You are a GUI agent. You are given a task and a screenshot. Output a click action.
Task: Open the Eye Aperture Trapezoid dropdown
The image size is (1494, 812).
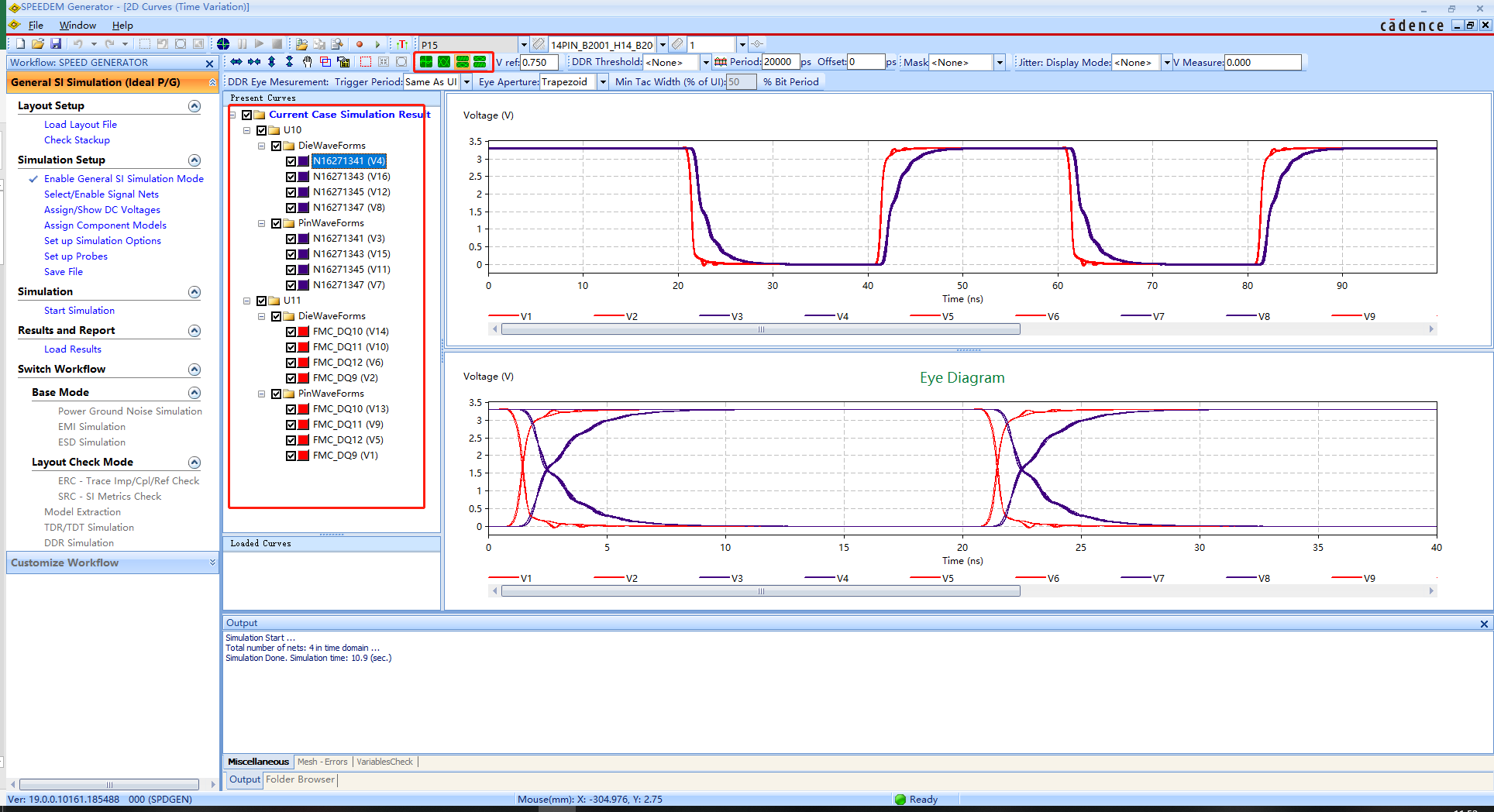tap(602, 82)
